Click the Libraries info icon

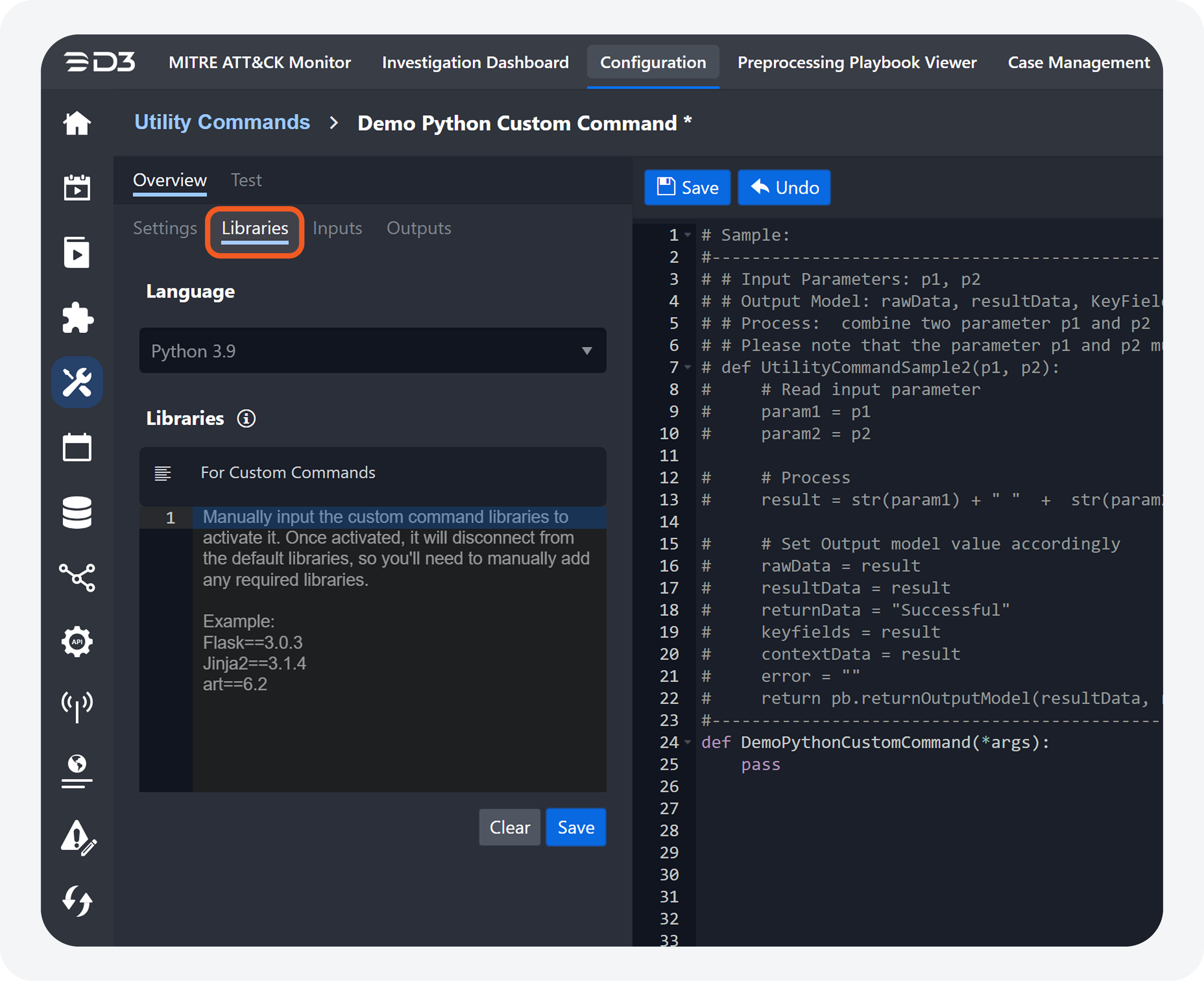(x=246, y=419)
